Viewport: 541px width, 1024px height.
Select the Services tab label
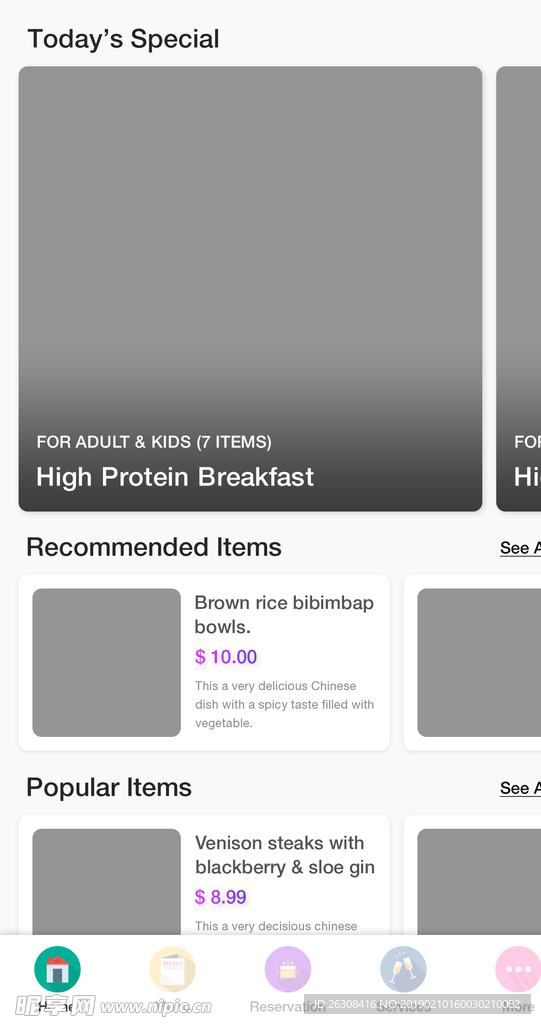(403, 1006)
